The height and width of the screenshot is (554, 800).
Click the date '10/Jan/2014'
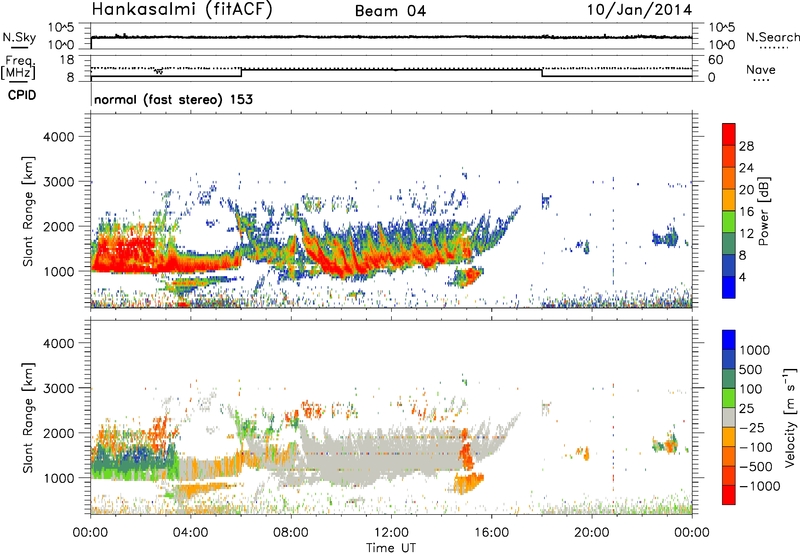click(x=639, y=10)
